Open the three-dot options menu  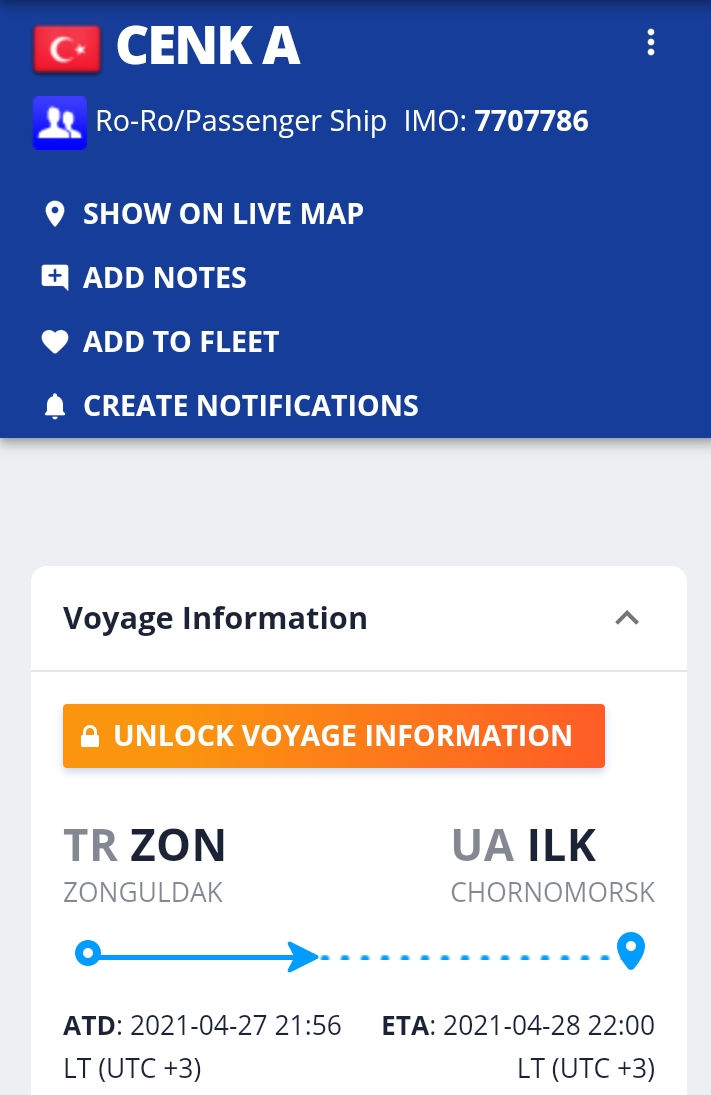[650, 43]
